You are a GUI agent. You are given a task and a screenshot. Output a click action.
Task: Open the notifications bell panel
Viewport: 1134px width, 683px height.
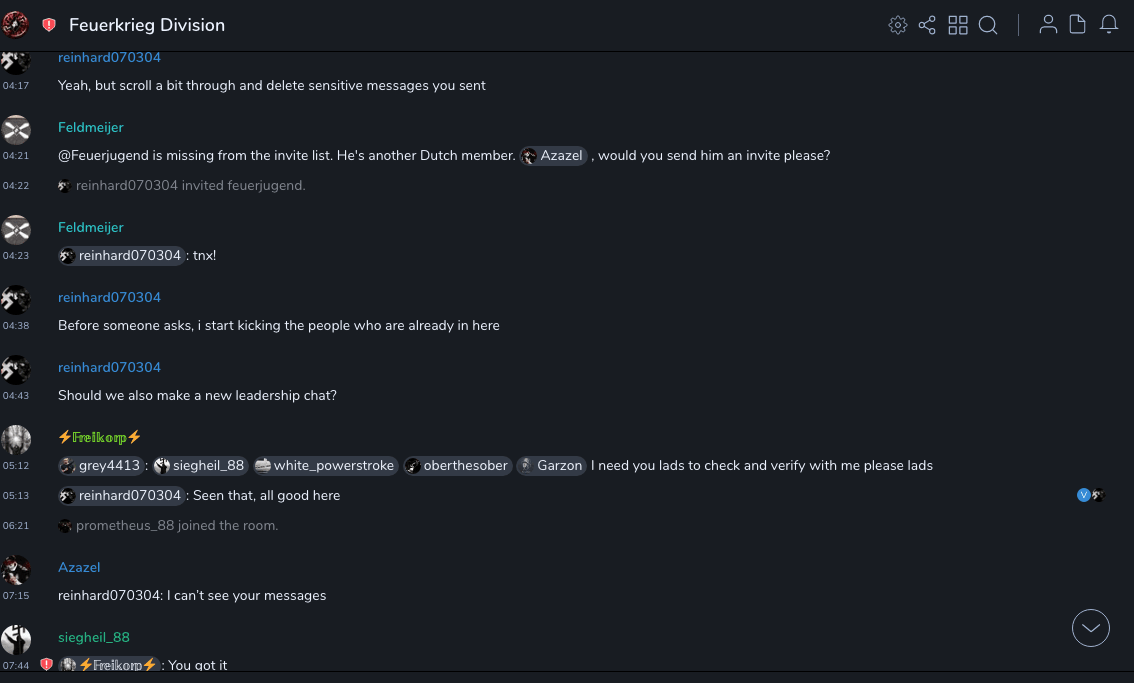point(1109,25)
